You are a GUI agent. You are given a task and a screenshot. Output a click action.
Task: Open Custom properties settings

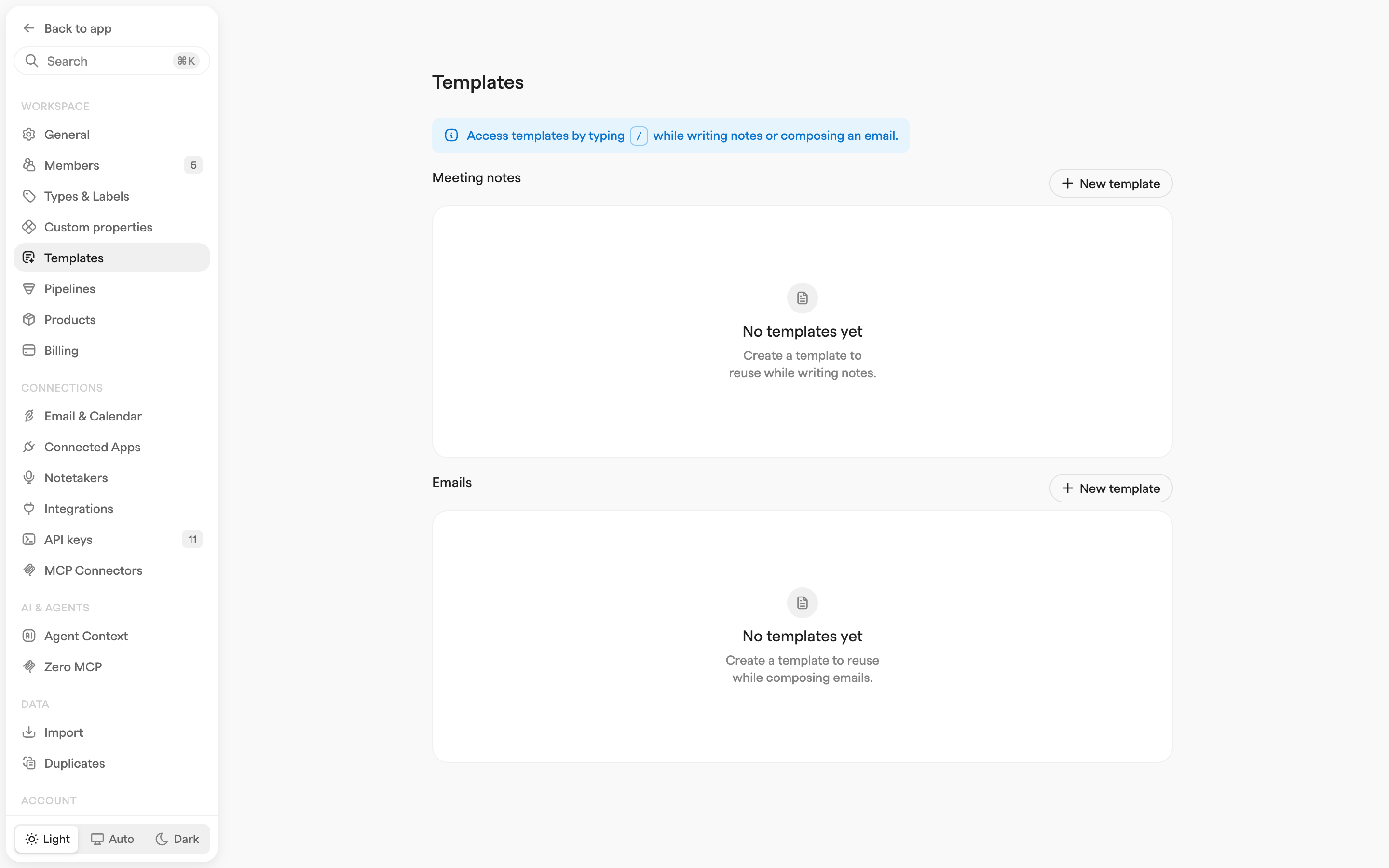tap(112, 227)
